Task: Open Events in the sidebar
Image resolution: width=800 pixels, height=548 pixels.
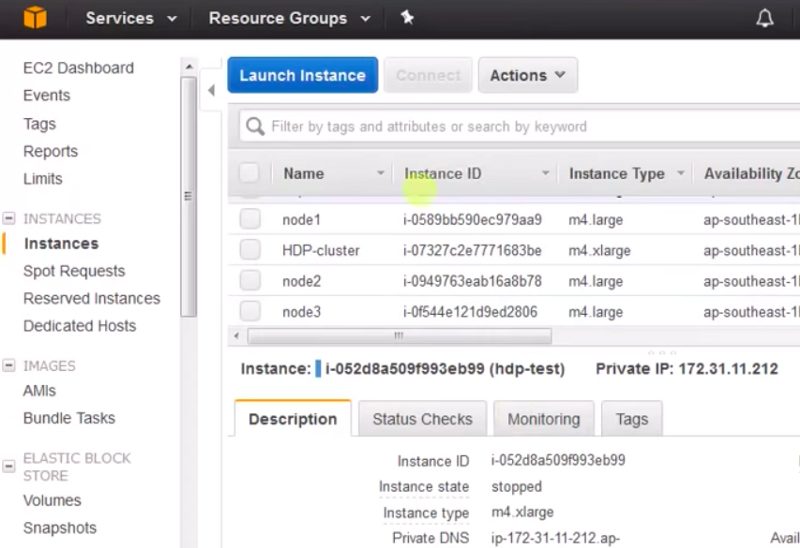Action: pos(46,95)
